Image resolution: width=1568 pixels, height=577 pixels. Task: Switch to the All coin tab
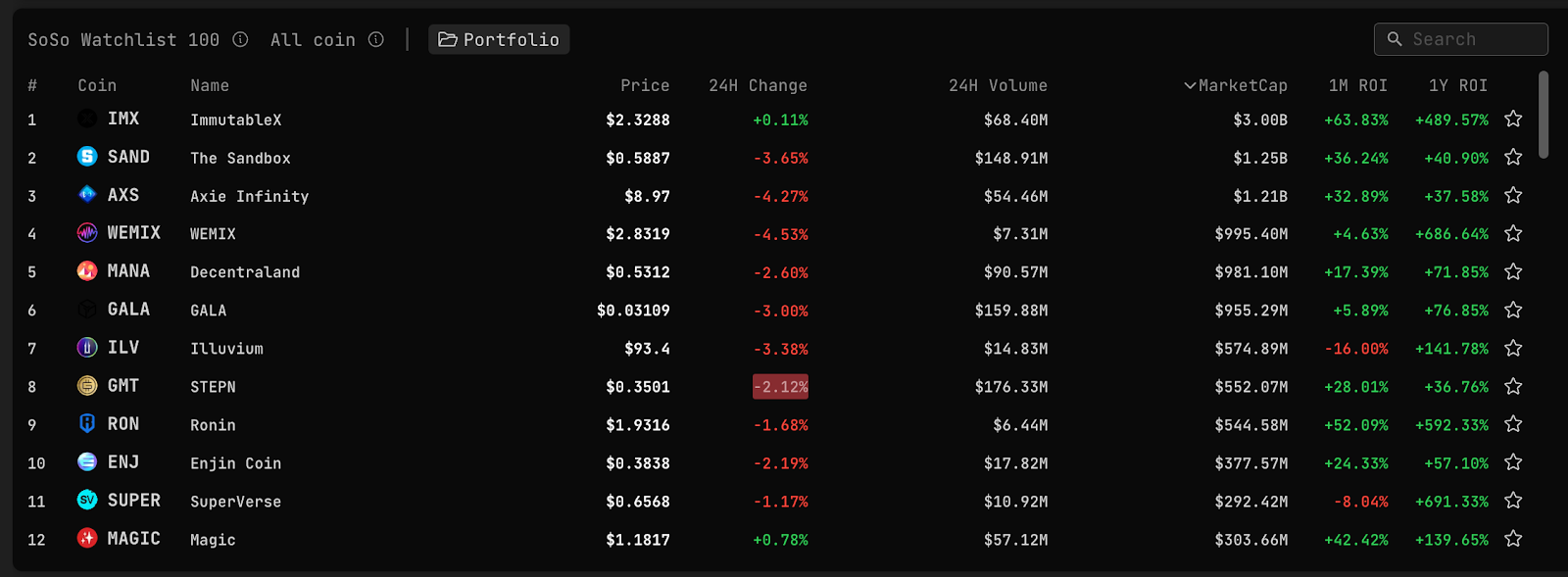pyautogui.click(x=313, y=40)
